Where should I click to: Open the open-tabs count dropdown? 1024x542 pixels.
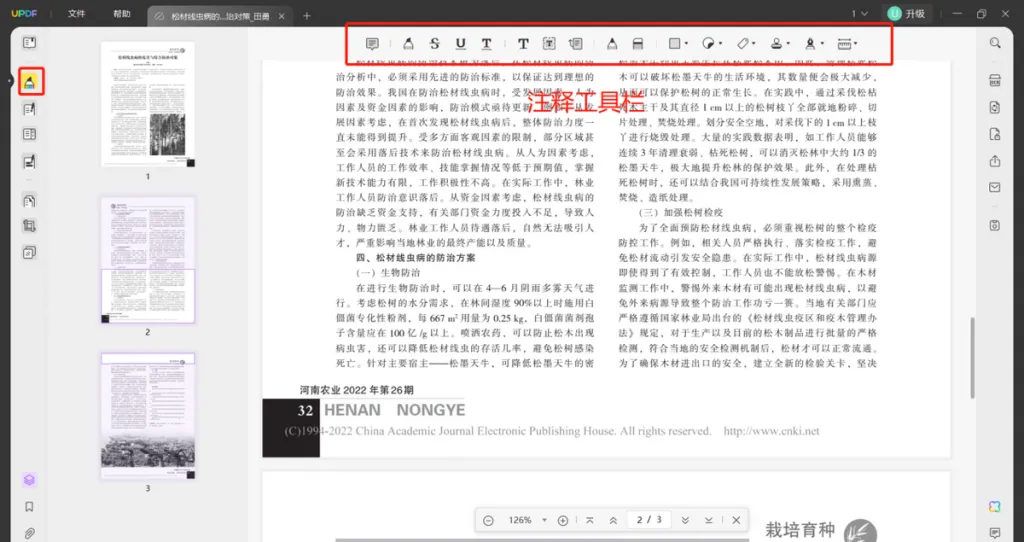click(859, 14)
